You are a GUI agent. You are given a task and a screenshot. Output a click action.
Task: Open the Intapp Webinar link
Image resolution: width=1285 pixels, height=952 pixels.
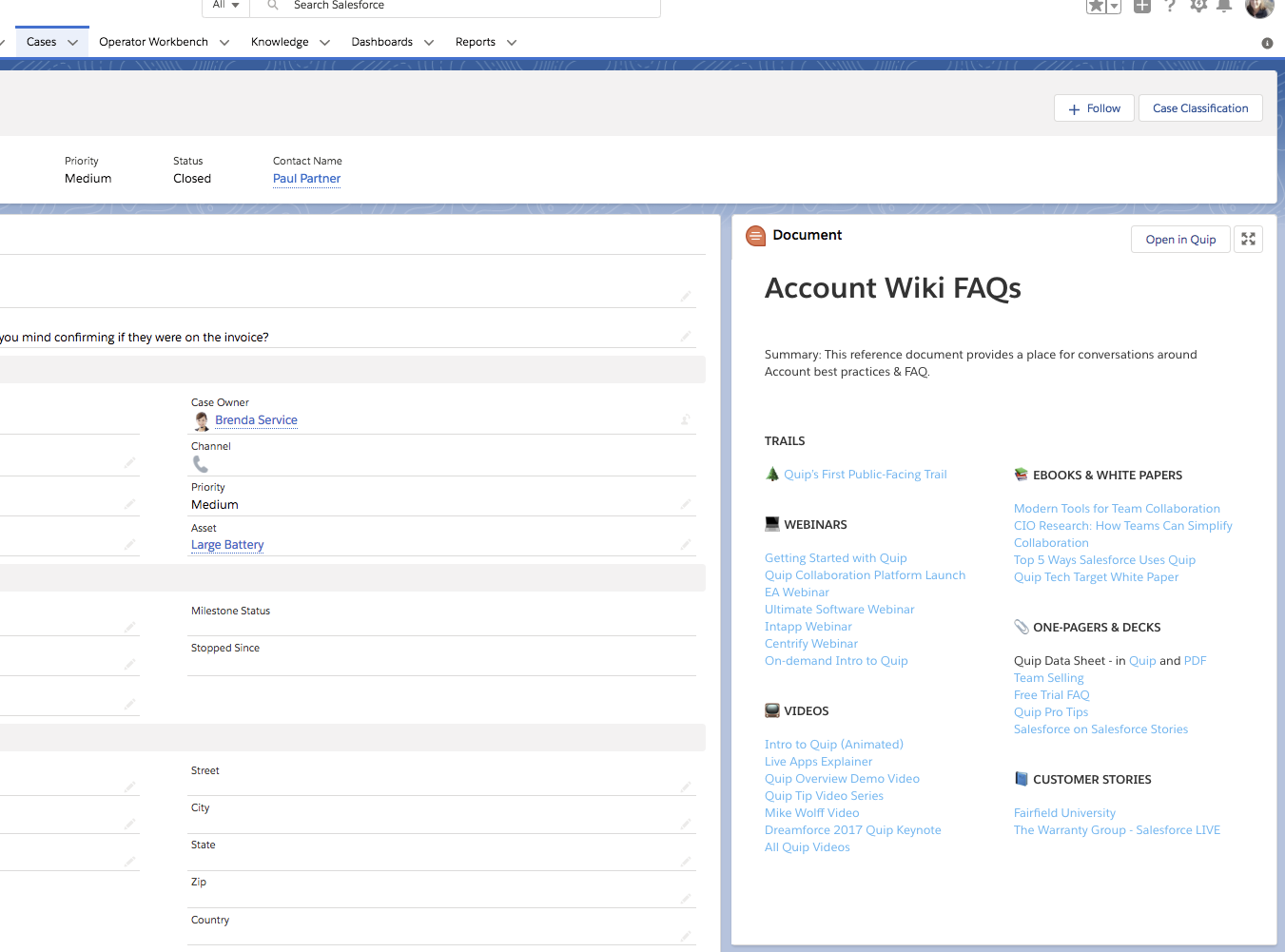point(808,626)
